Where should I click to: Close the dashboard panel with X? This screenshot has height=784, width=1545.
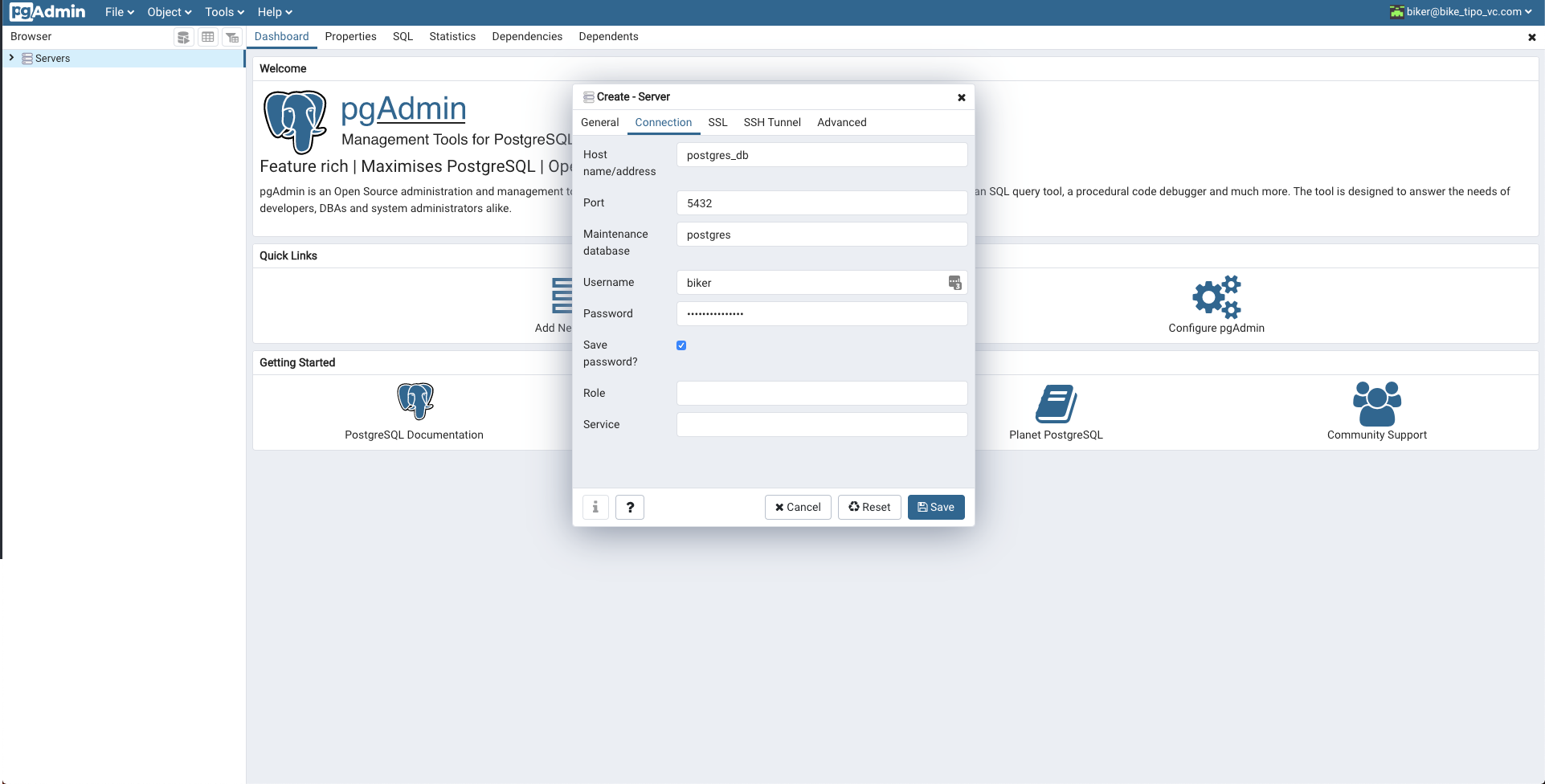pyautogui.click(x=1531, y=37)
